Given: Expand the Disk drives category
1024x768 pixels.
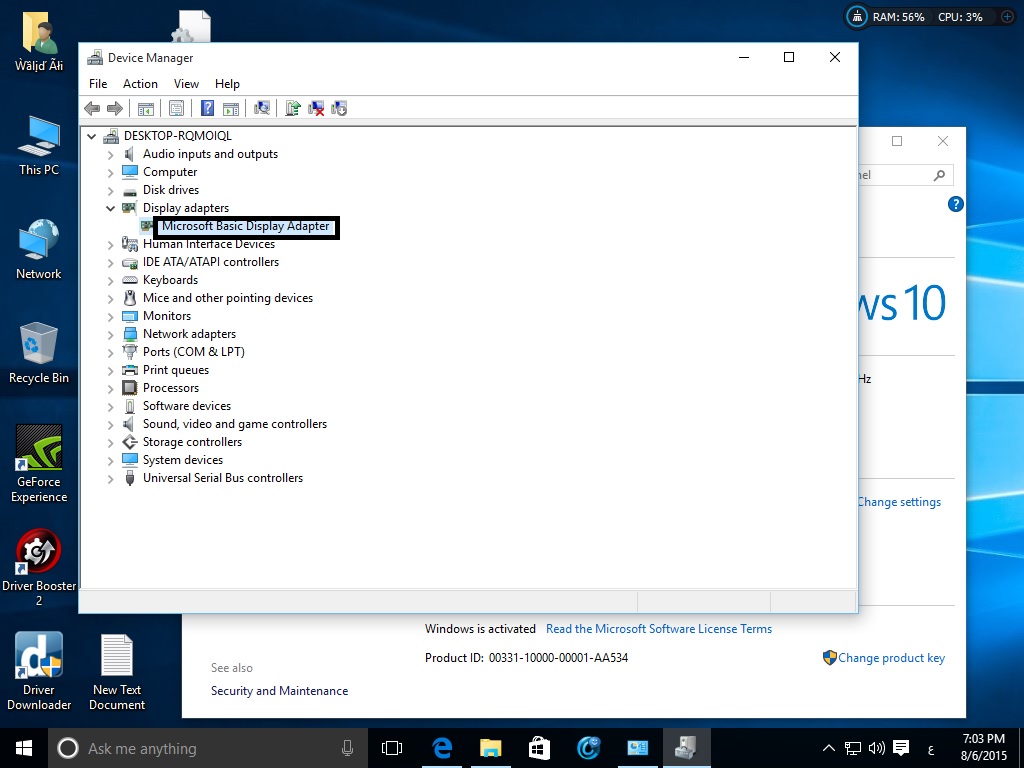Looking at the screenshot, I should 110,191.
